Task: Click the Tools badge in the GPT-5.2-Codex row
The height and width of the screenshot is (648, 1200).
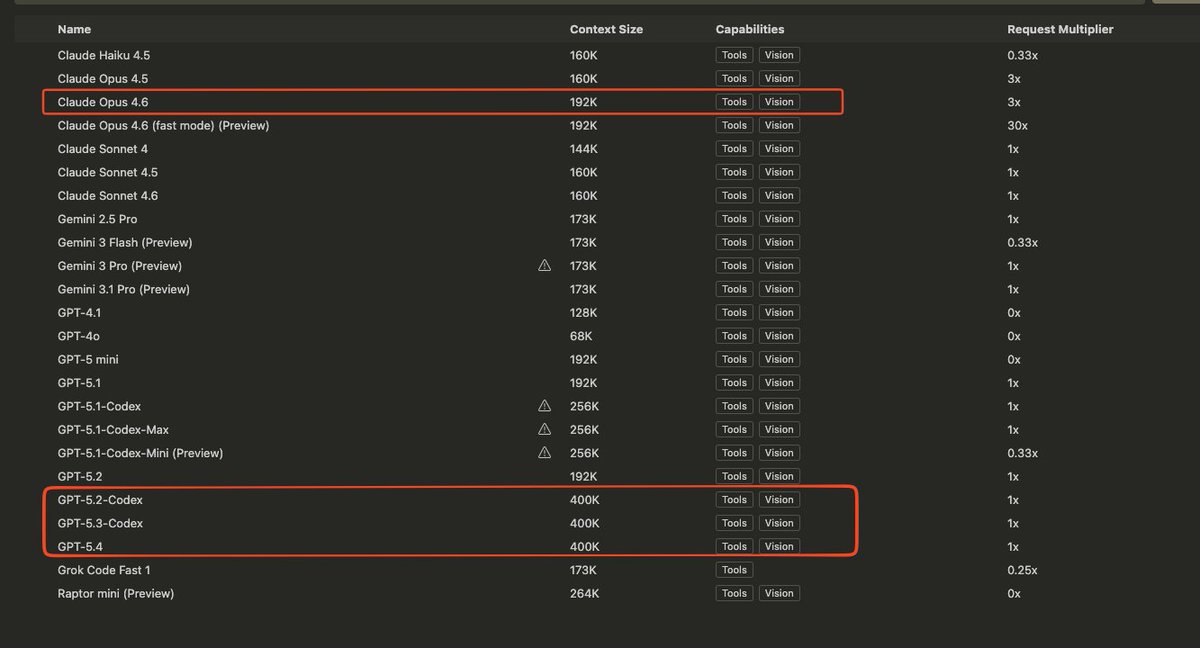Action: click(734, 500)
